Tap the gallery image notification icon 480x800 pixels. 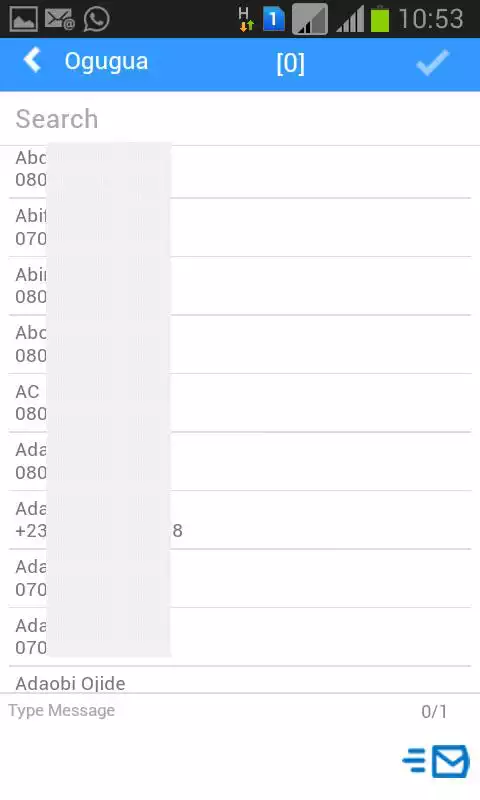point(23,19)
